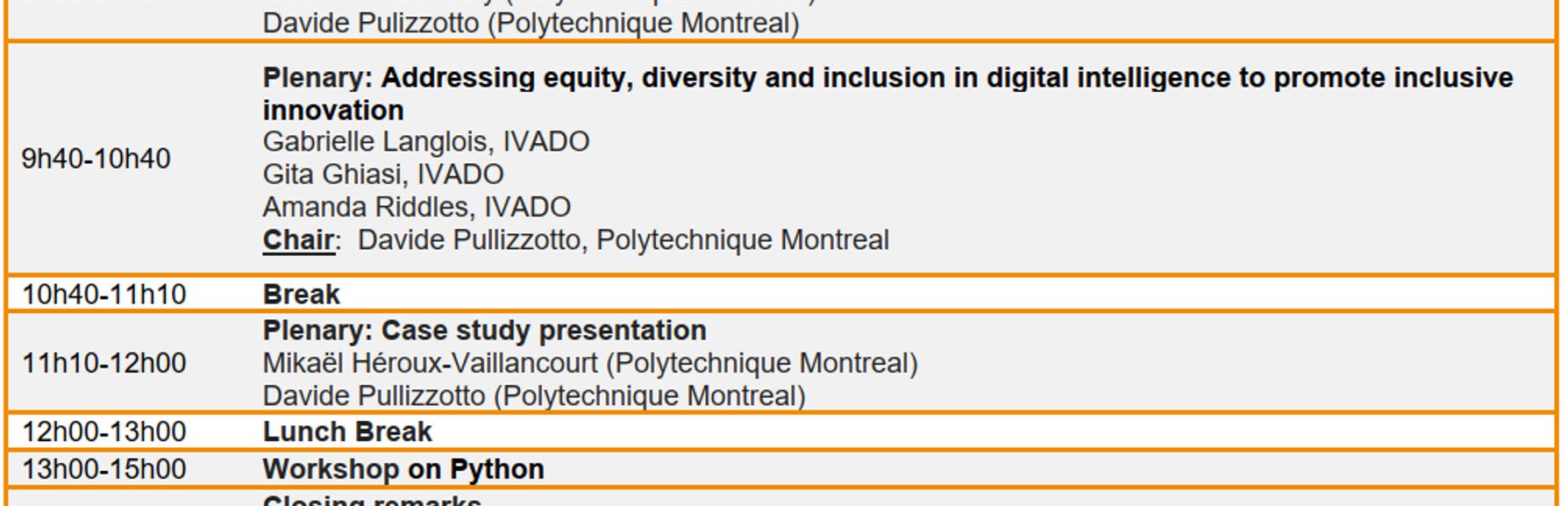Click the partially visible "Closing remarks" heading

point(372,501)
